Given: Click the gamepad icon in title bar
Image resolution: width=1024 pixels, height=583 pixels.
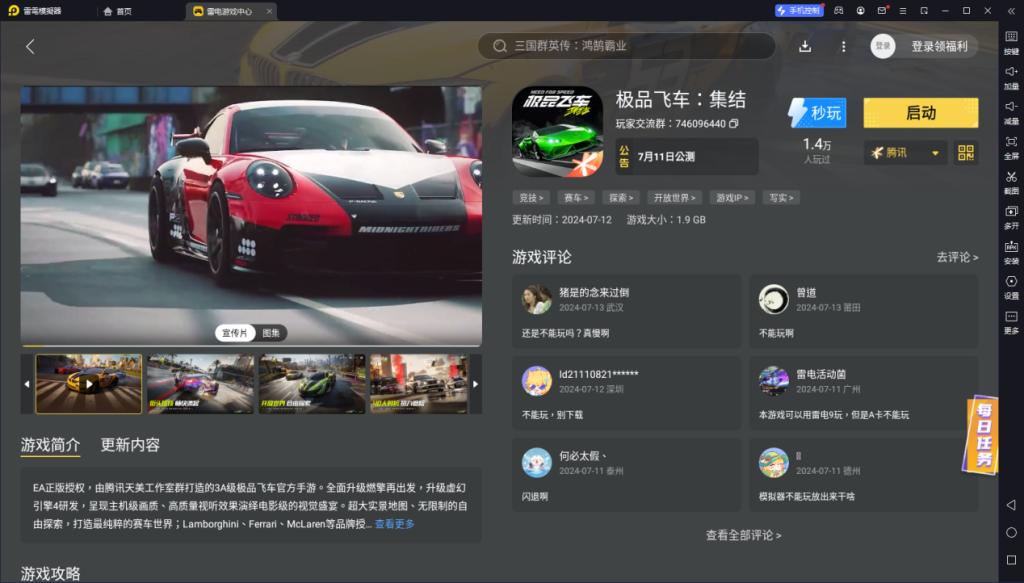Looking at the screenshot, I should click(839, 10).
